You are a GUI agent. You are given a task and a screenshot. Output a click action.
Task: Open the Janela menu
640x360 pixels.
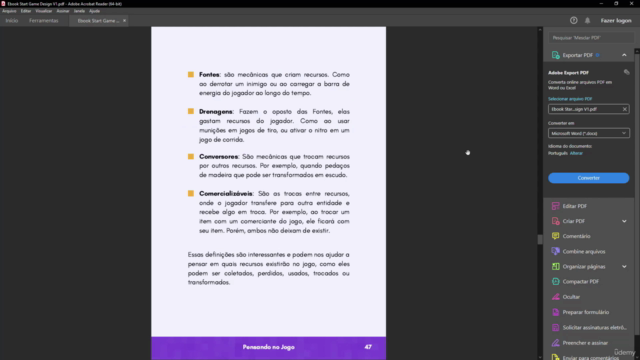(79, 11)
